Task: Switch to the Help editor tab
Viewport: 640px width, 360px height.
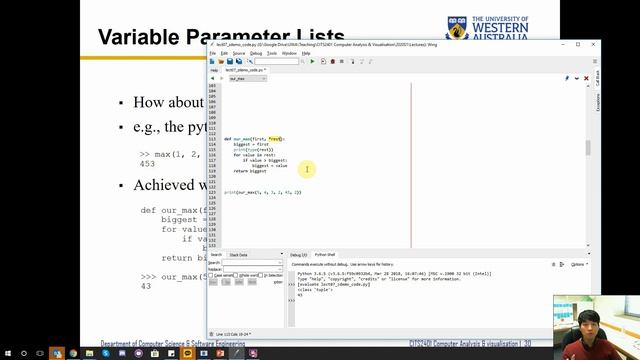Action: click(x=214, y=70)
